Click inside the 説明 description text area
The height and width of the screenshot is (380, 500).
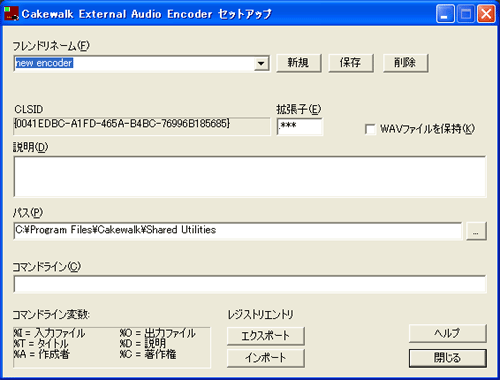[250, 176]
